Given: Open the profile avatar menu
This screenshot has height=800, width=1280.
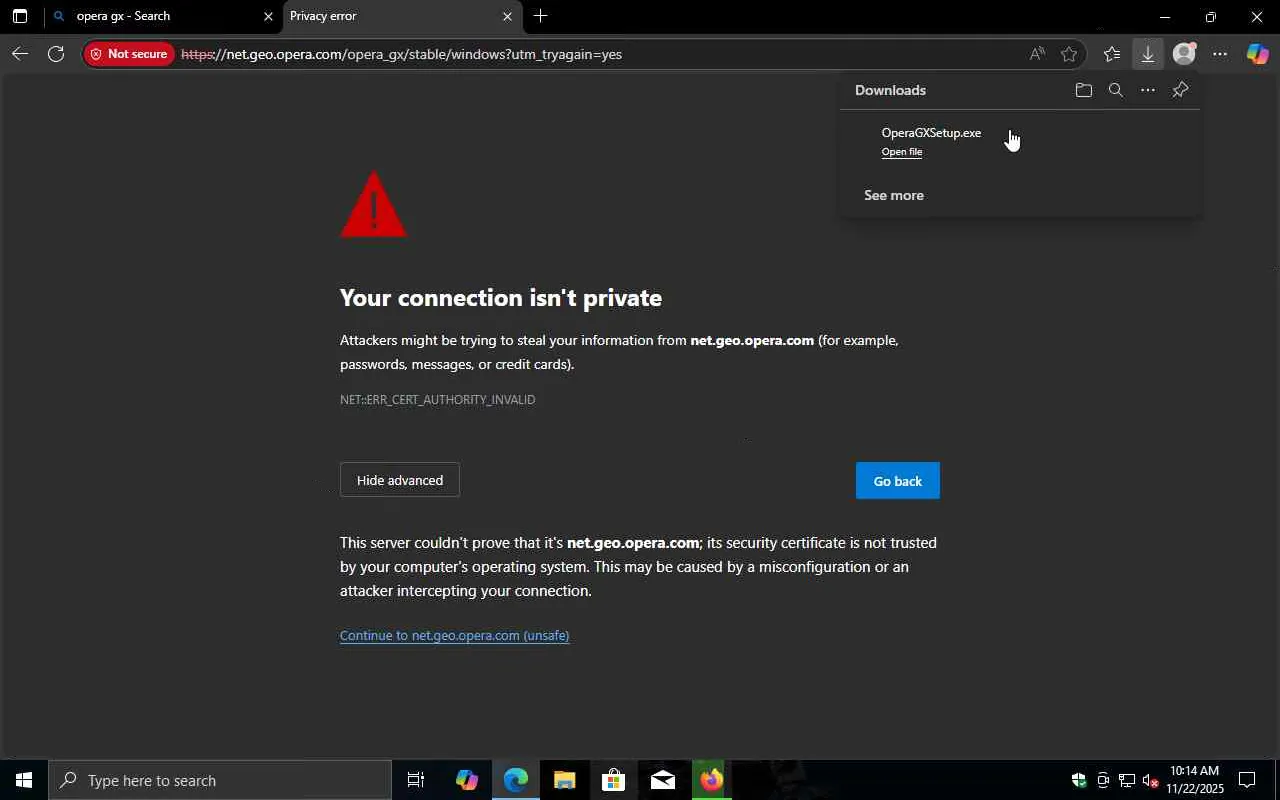Looking at the screenshot, I should (1184, 54).
